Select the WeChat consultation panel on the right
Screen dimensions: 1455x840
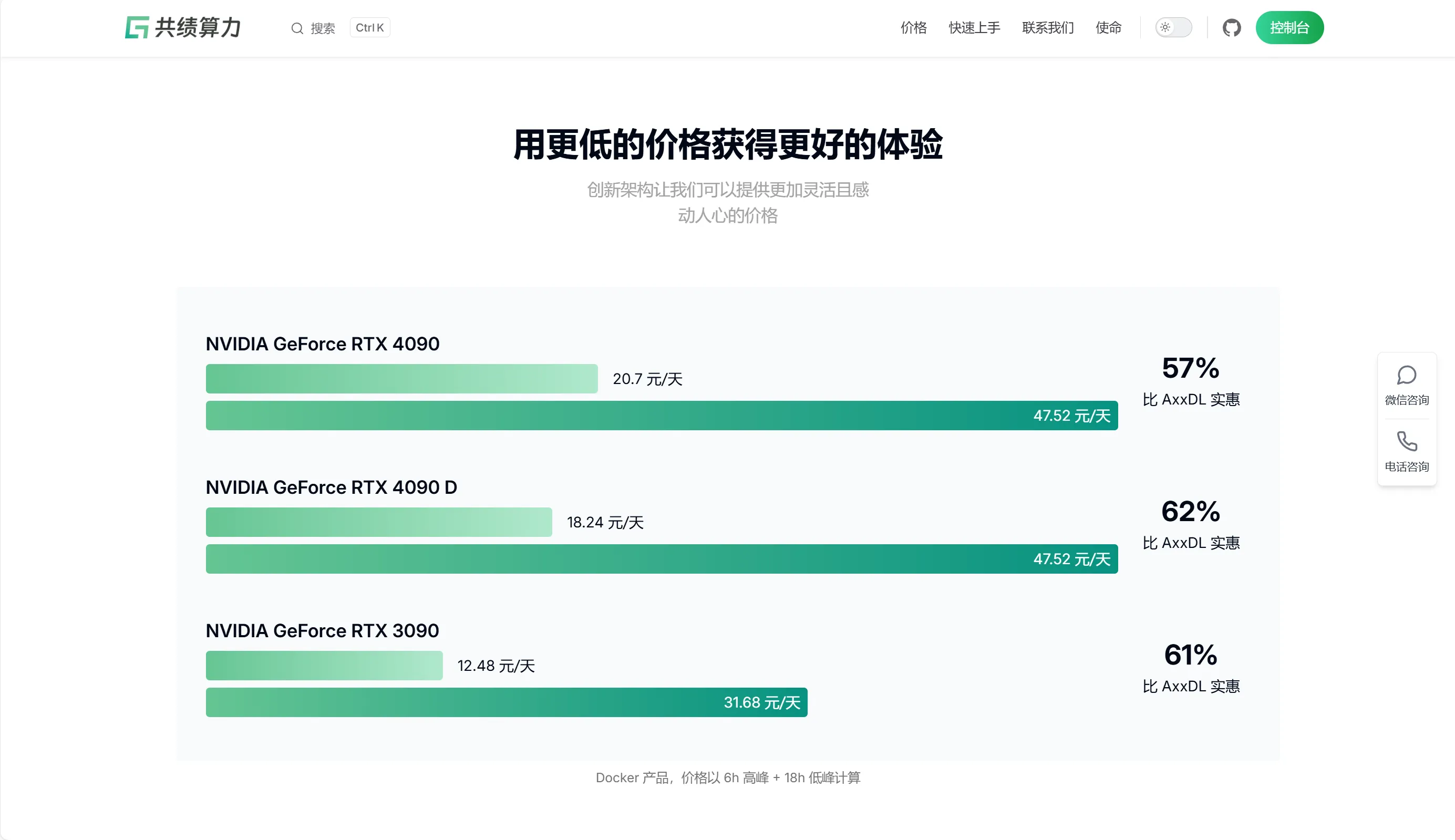tap(1407, 386)
